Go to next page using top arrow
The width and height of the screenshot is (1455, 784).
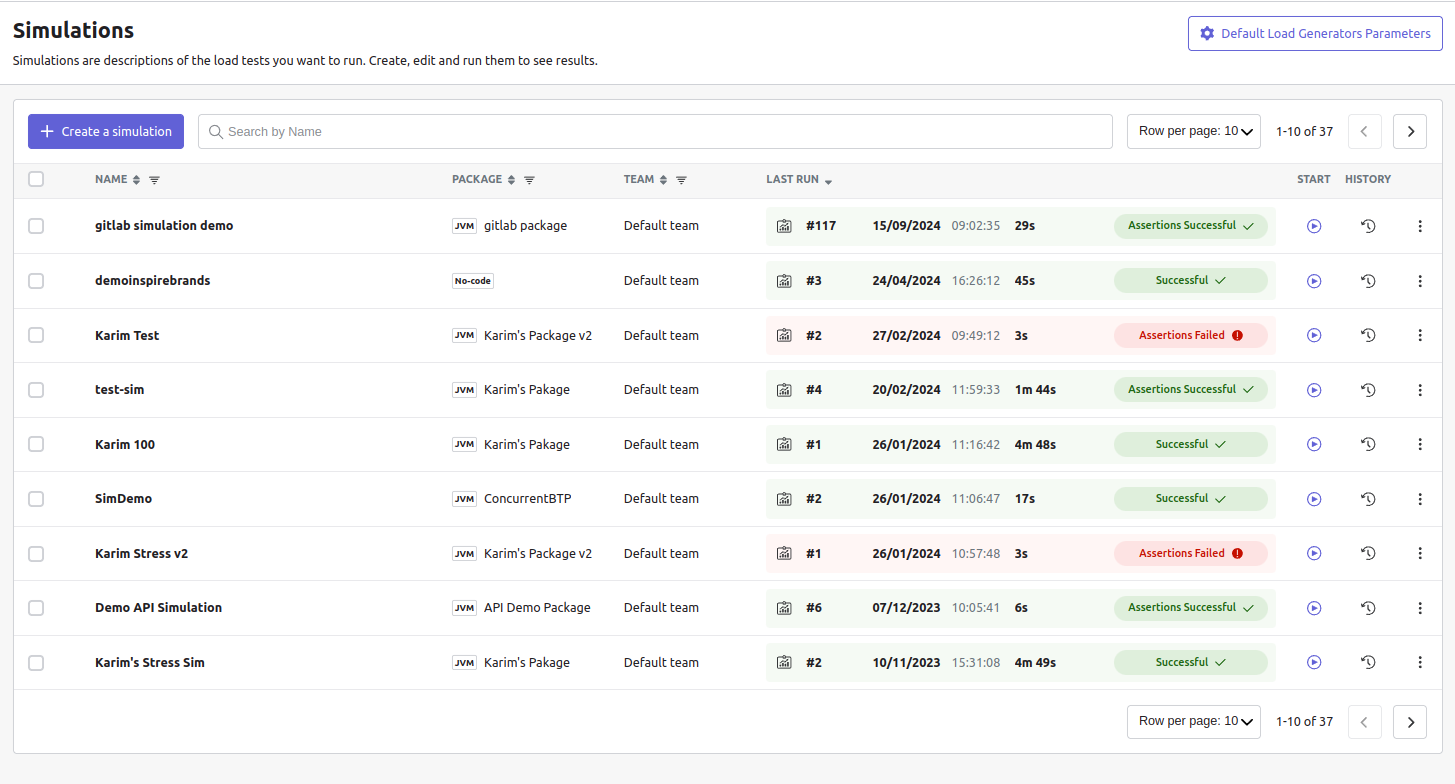(x=1410, y=131)
